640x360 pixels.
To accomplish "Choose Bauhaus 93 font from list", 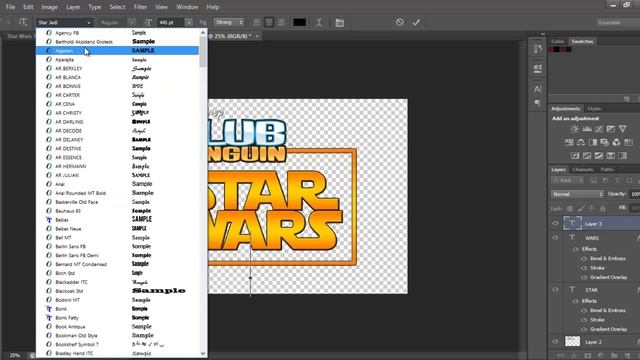I will tap(117, 211).
